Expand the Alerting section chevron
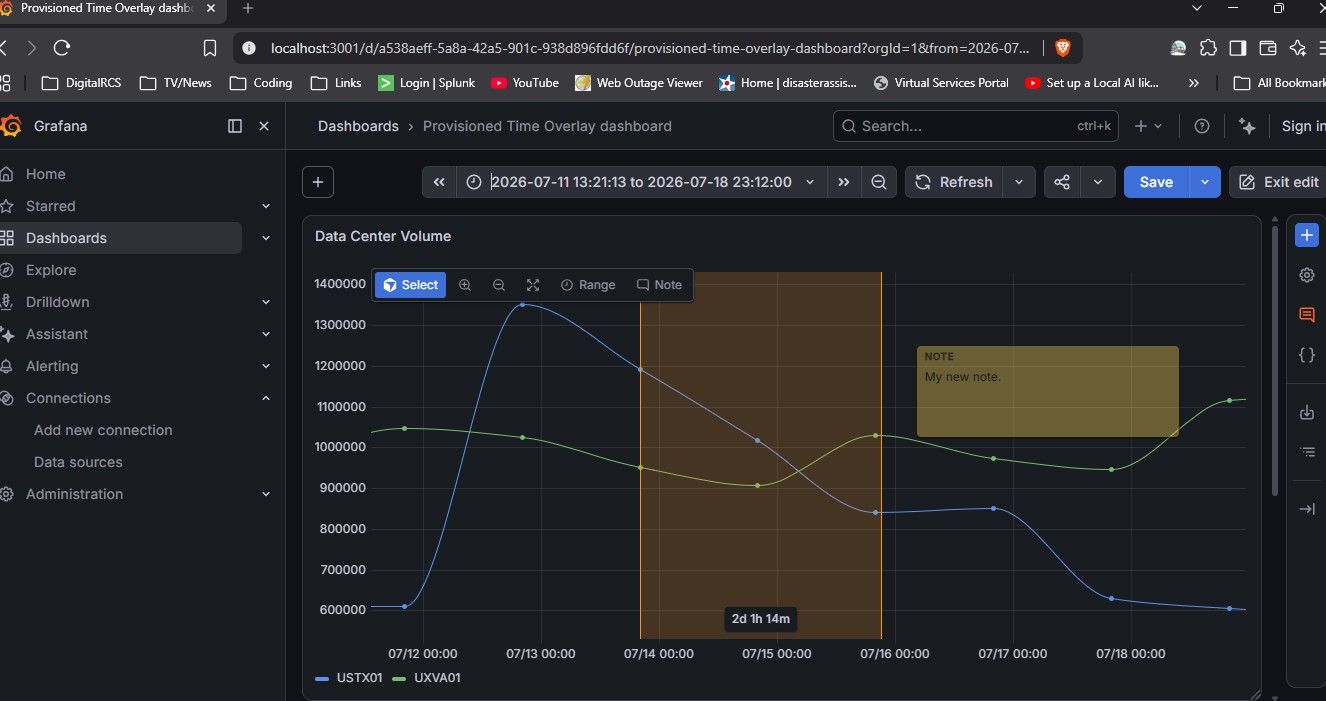Image resolution: width=1326 pixels, height=701 pixels. tap(266, 366)
